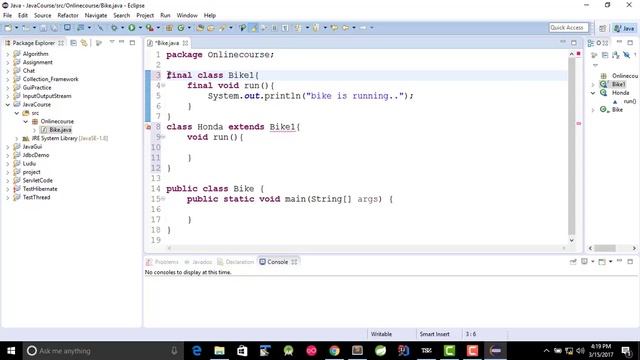Maximize the Package Explorer view
This screenshot has width=640, height=360.
pyautogui.click(x=132, y=42)
